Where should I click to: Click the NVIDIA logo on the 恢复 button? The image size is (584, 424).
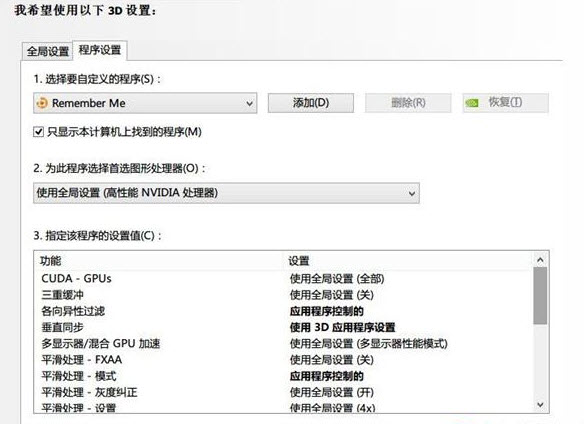[x=472, y=102]
